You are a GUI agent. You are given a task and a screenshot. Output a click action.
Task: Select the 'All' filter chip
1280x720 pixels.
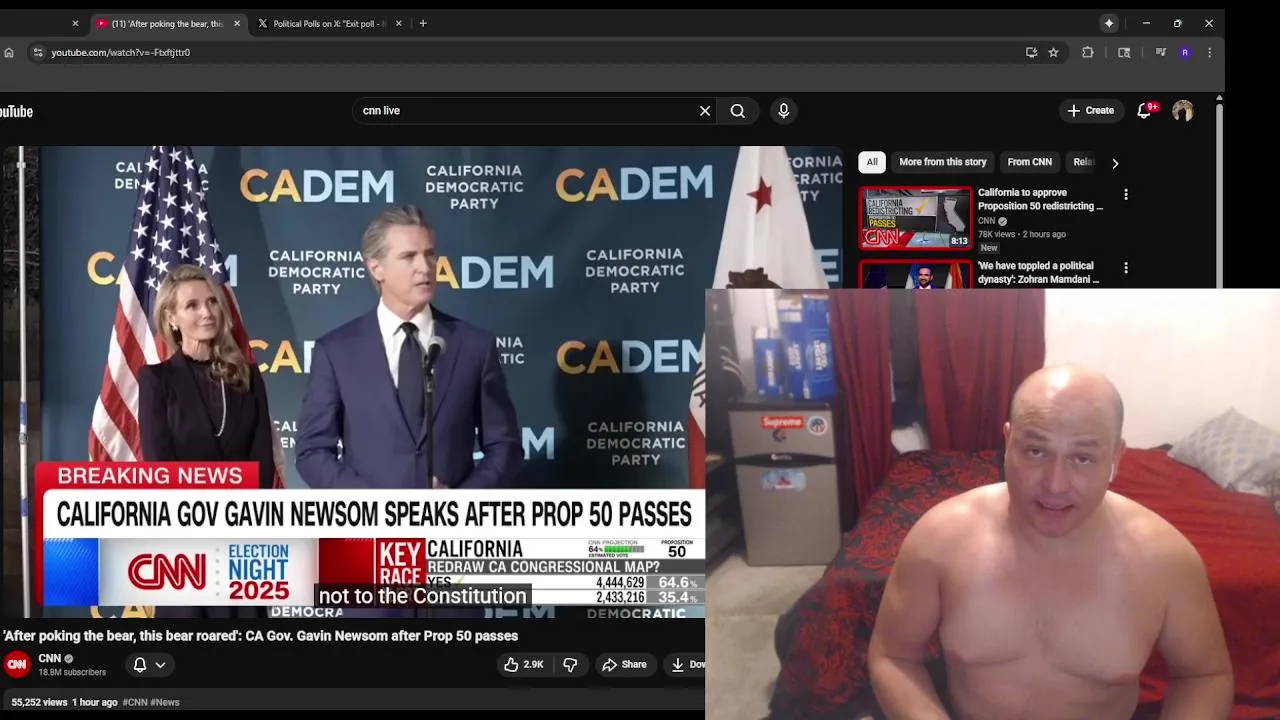(x=872, y=162)
